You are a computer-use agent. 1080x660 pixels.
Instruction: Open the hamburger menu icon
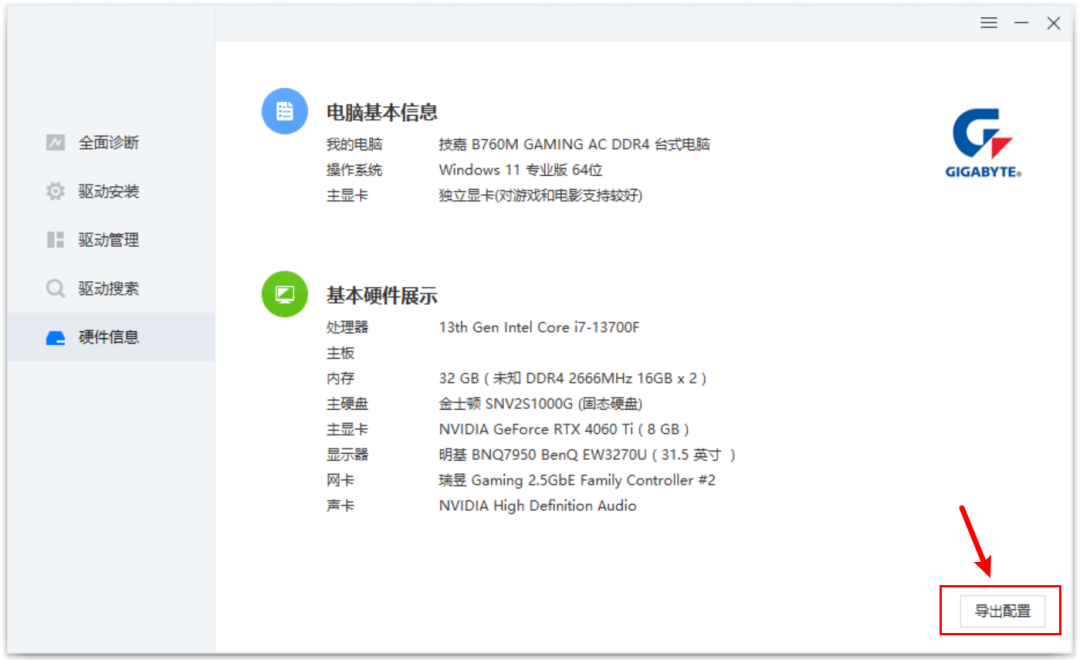click(x=988, y=23)
